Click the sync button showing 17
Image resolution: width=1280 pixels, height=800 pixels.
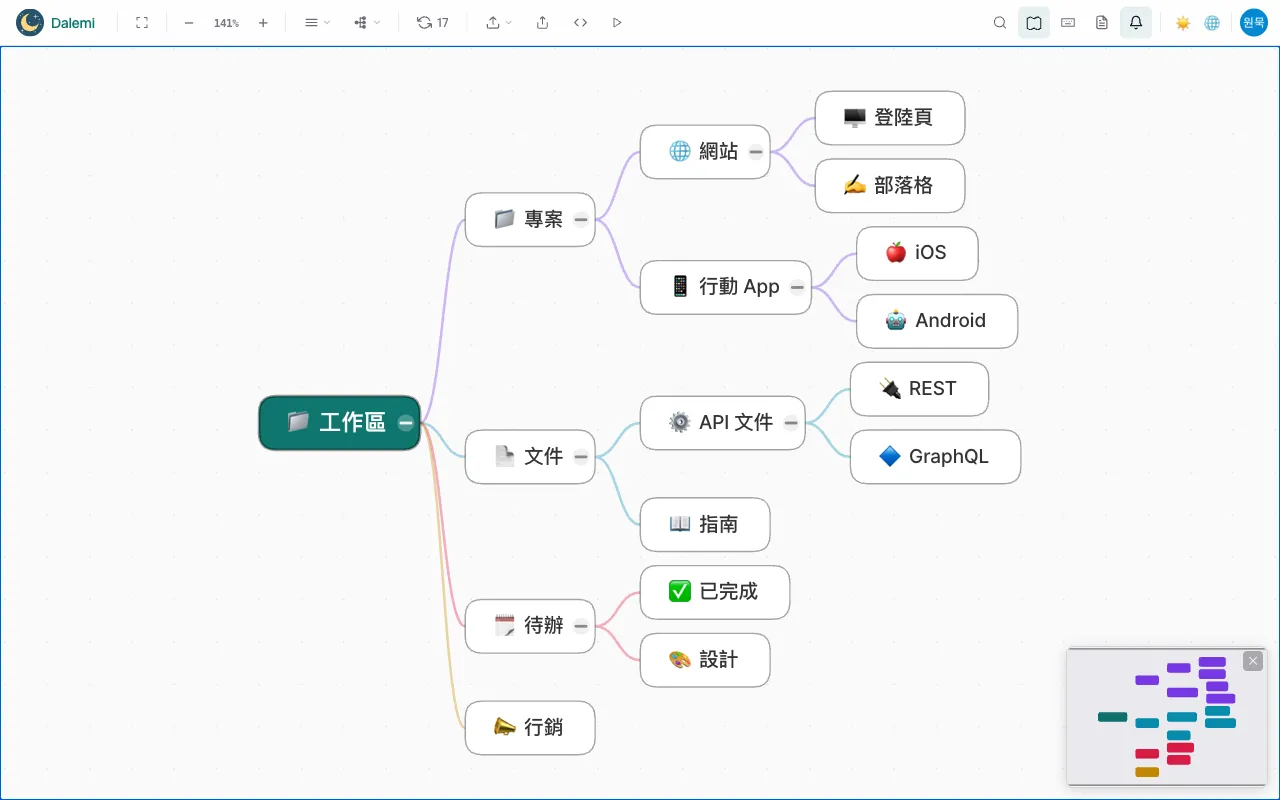pos(433,22)
